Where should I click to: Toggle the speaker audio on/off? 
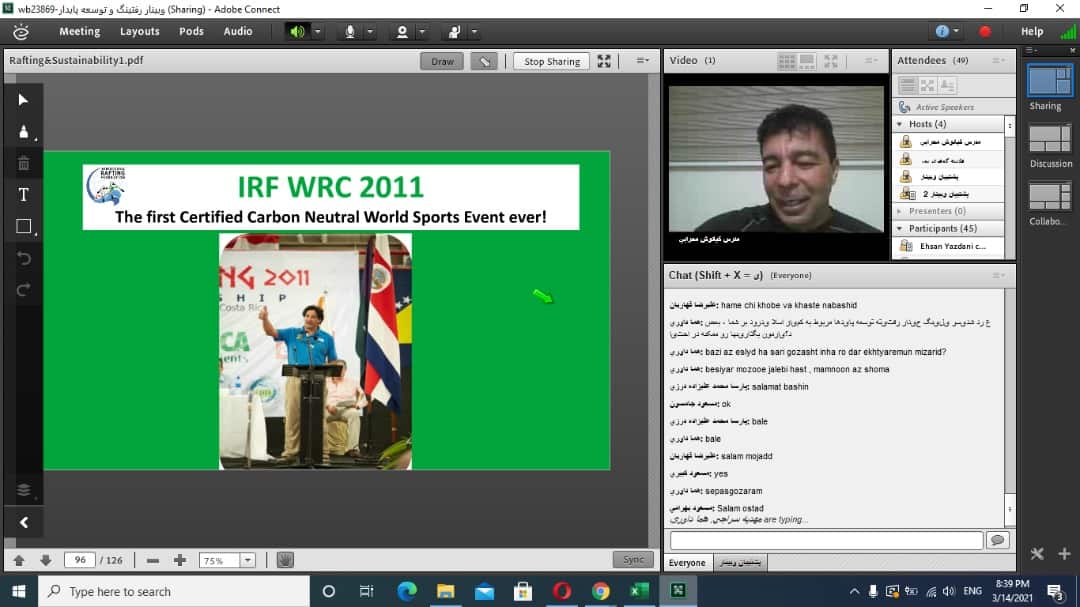click(x=296, y=31)
